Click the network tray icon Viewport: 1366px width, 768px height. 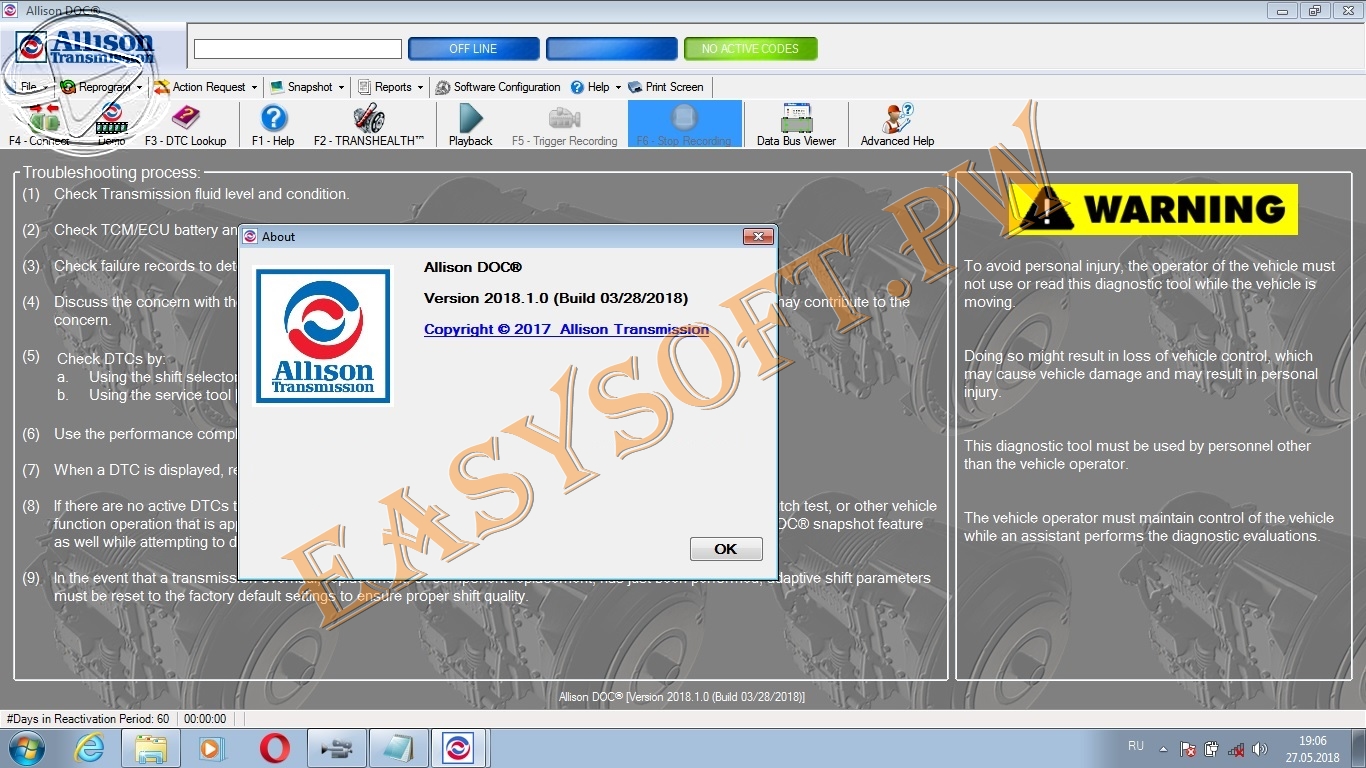tap(1237, 748)
